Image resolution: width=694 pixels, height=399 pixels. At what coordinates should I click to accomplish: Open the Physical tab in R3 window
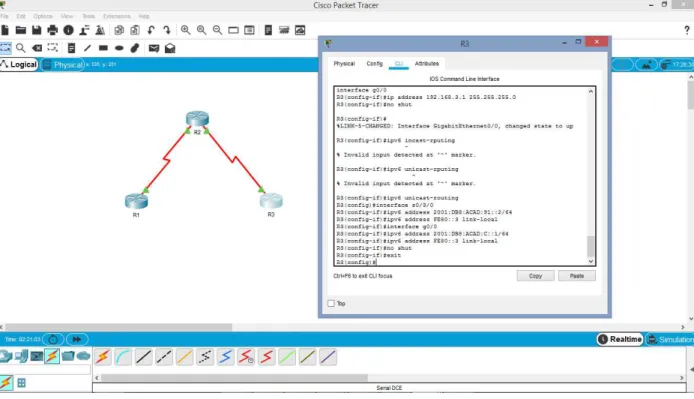click(344, 64)
